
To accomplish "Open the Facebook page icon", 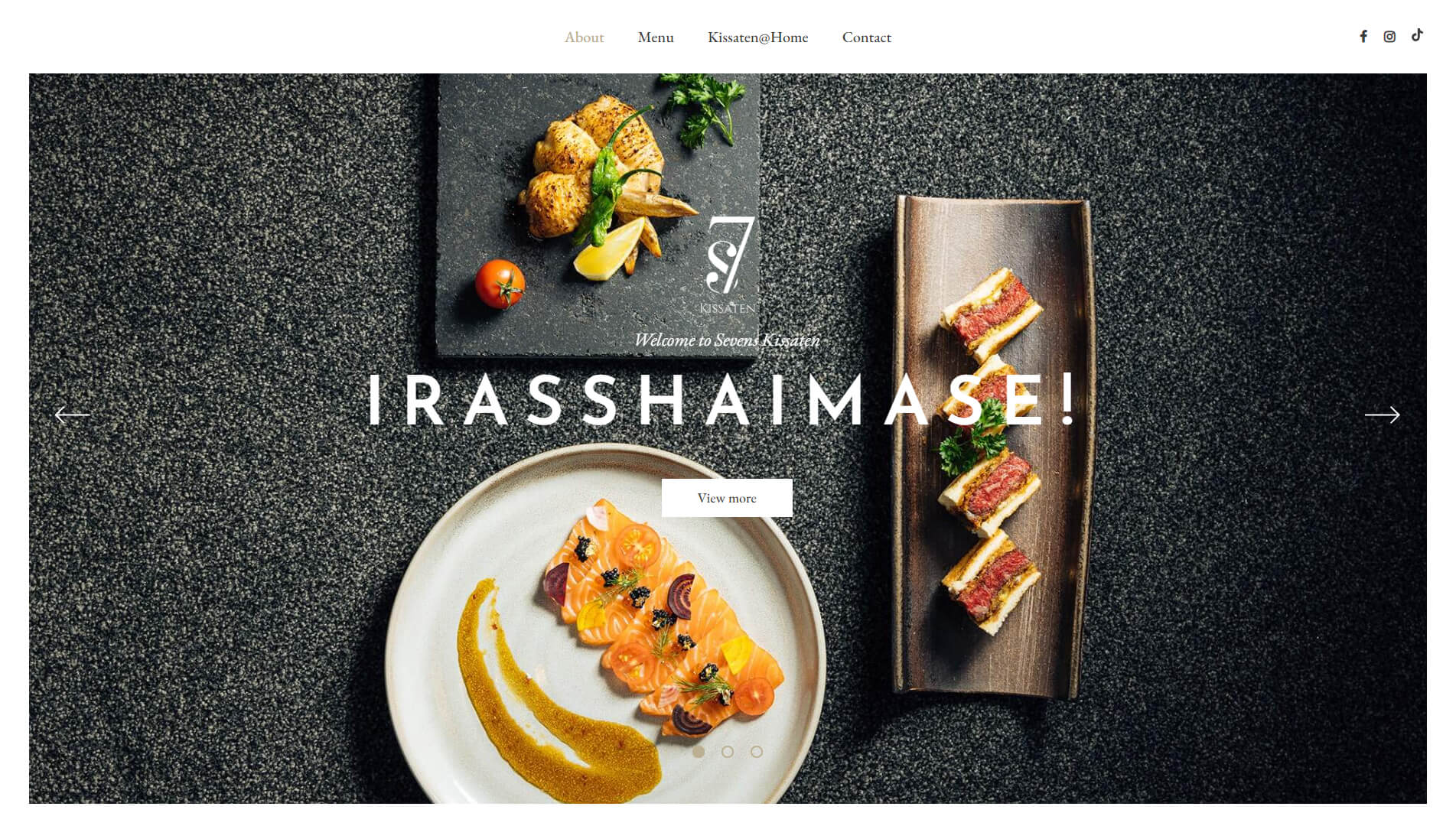I will (1363, 37).
